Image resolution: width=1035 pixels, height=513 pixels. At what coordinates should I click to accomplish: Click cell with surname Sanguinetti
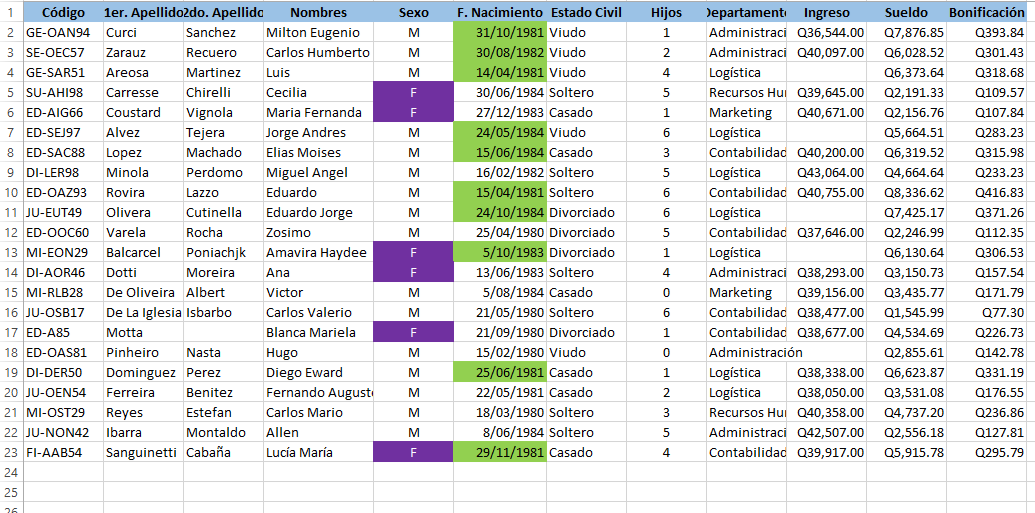[143, 453]
